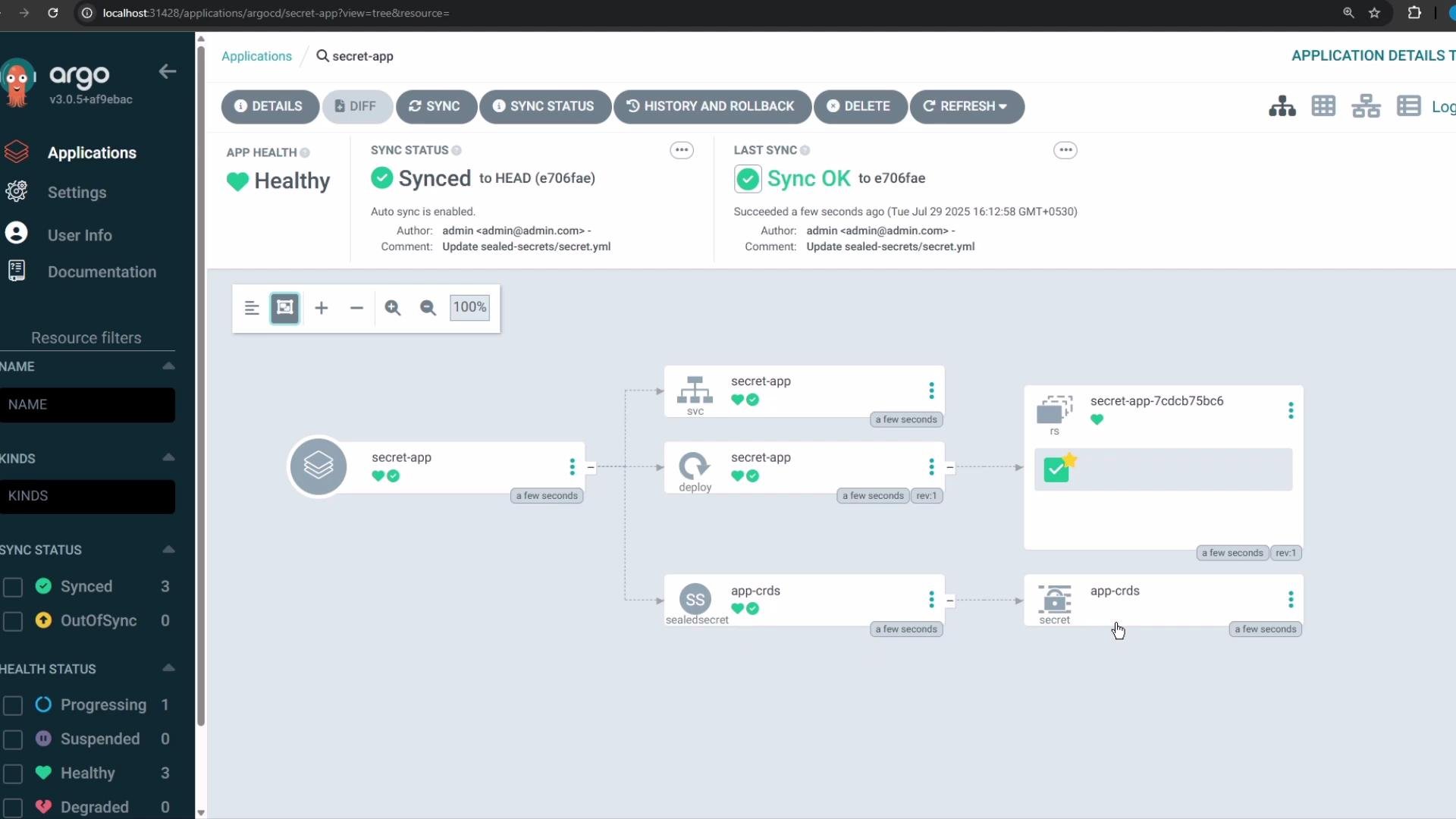Reload the page in browser toolbar
Viewport: 1456px width, 819px height.
53,13
